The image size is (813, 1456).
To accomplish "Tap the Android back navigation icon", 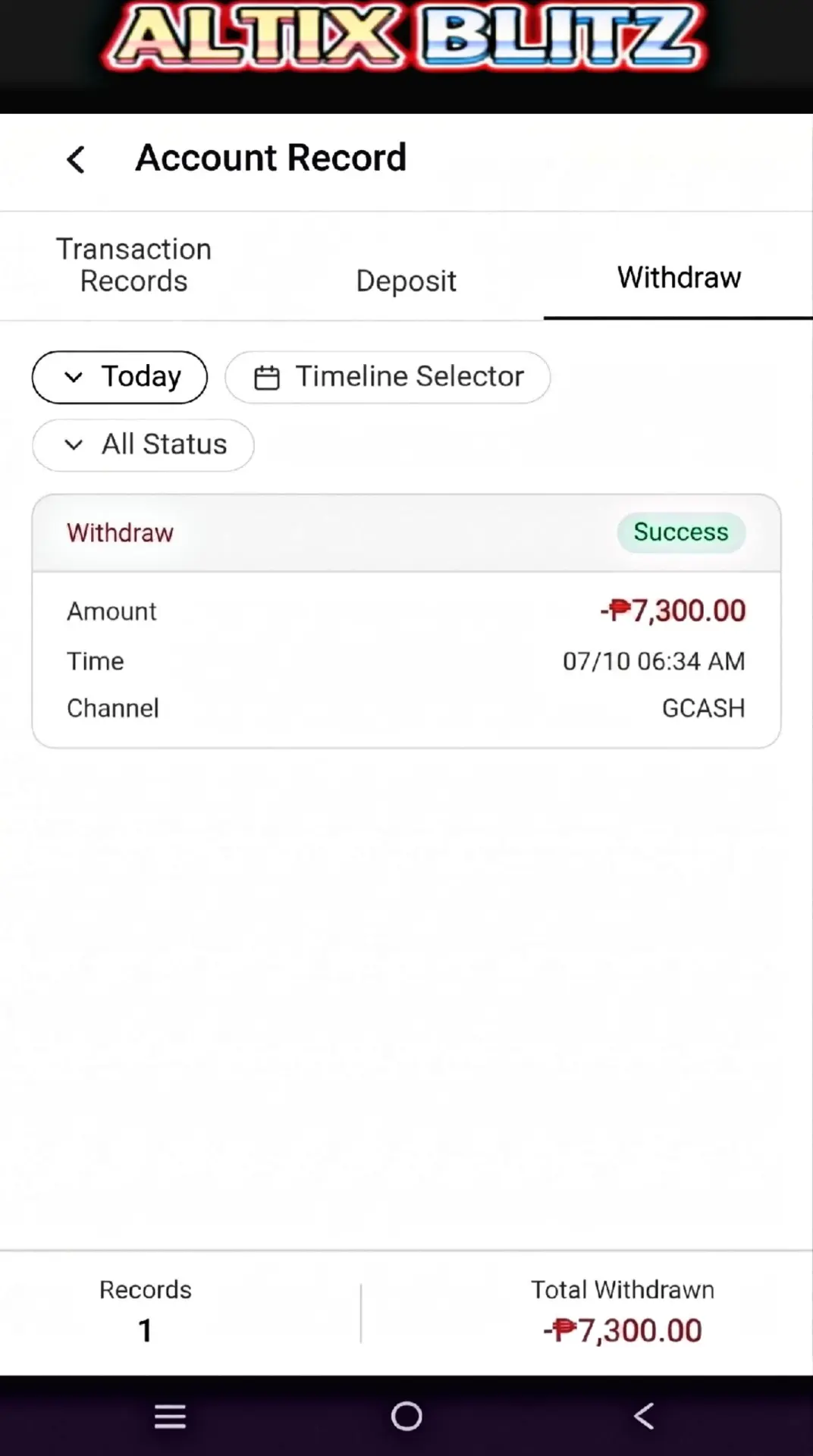I will (x=644, y=1416).
